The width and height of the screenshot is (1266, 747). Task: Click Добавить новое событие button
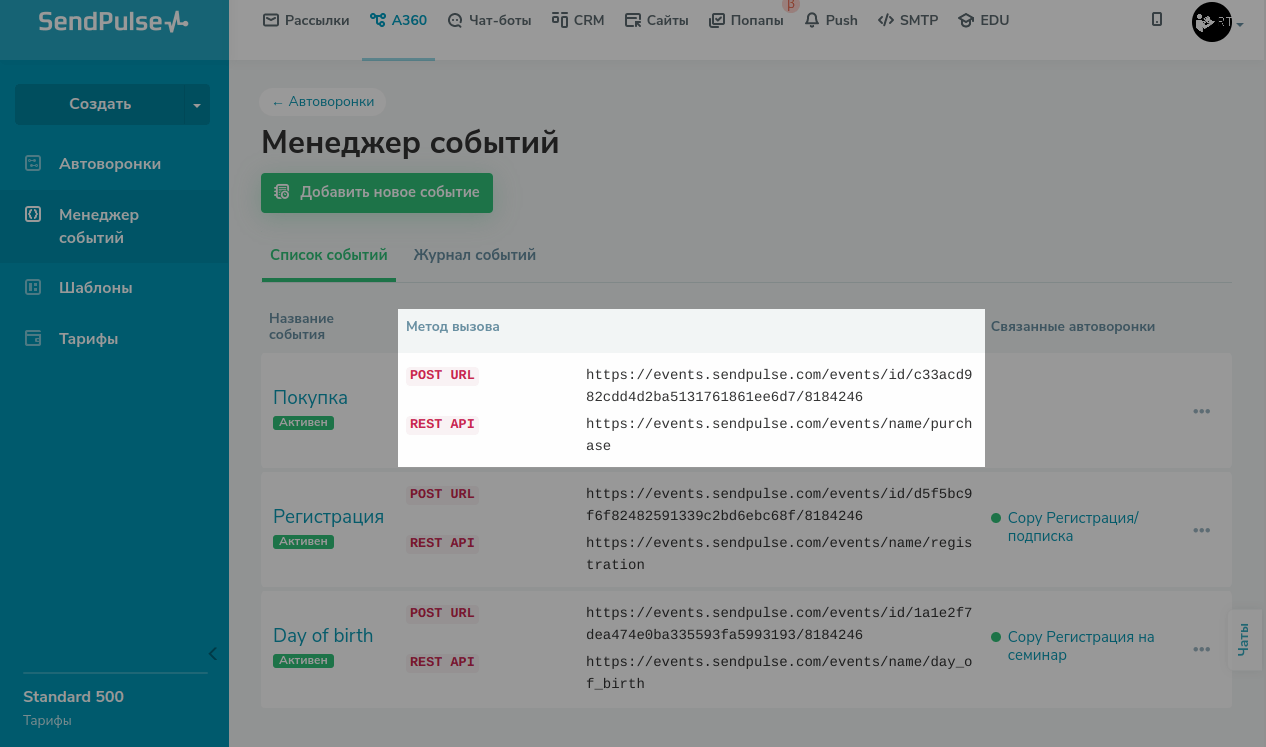click(x=377, y=192)
